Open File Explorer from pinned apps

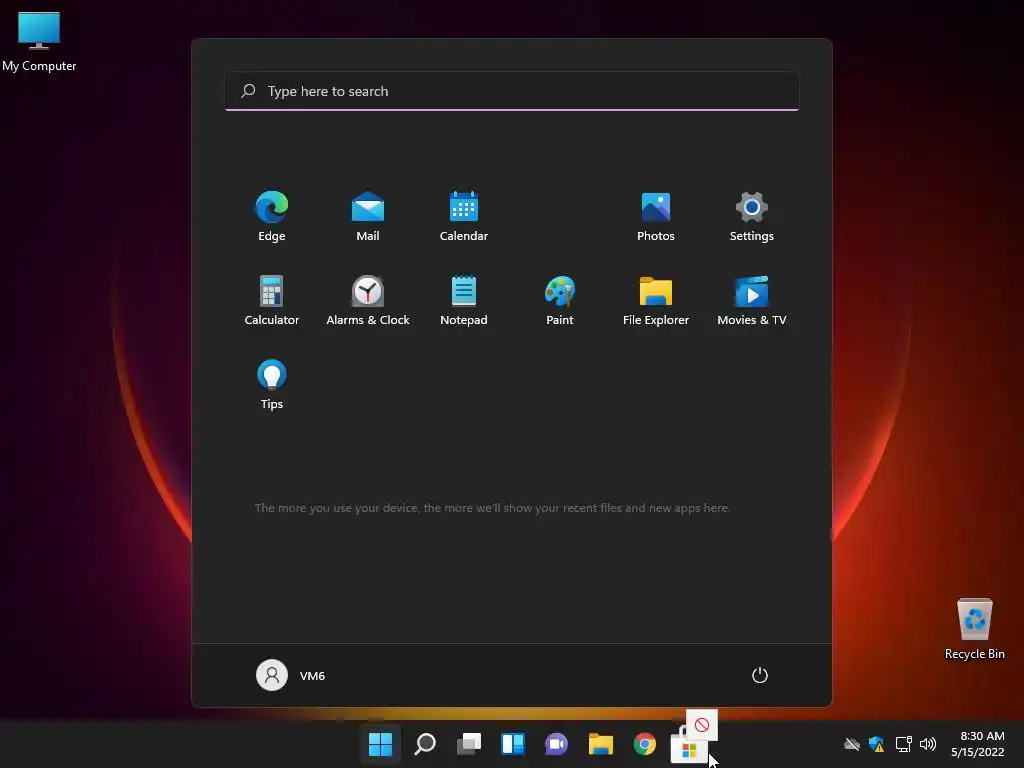tap(656, 301)
